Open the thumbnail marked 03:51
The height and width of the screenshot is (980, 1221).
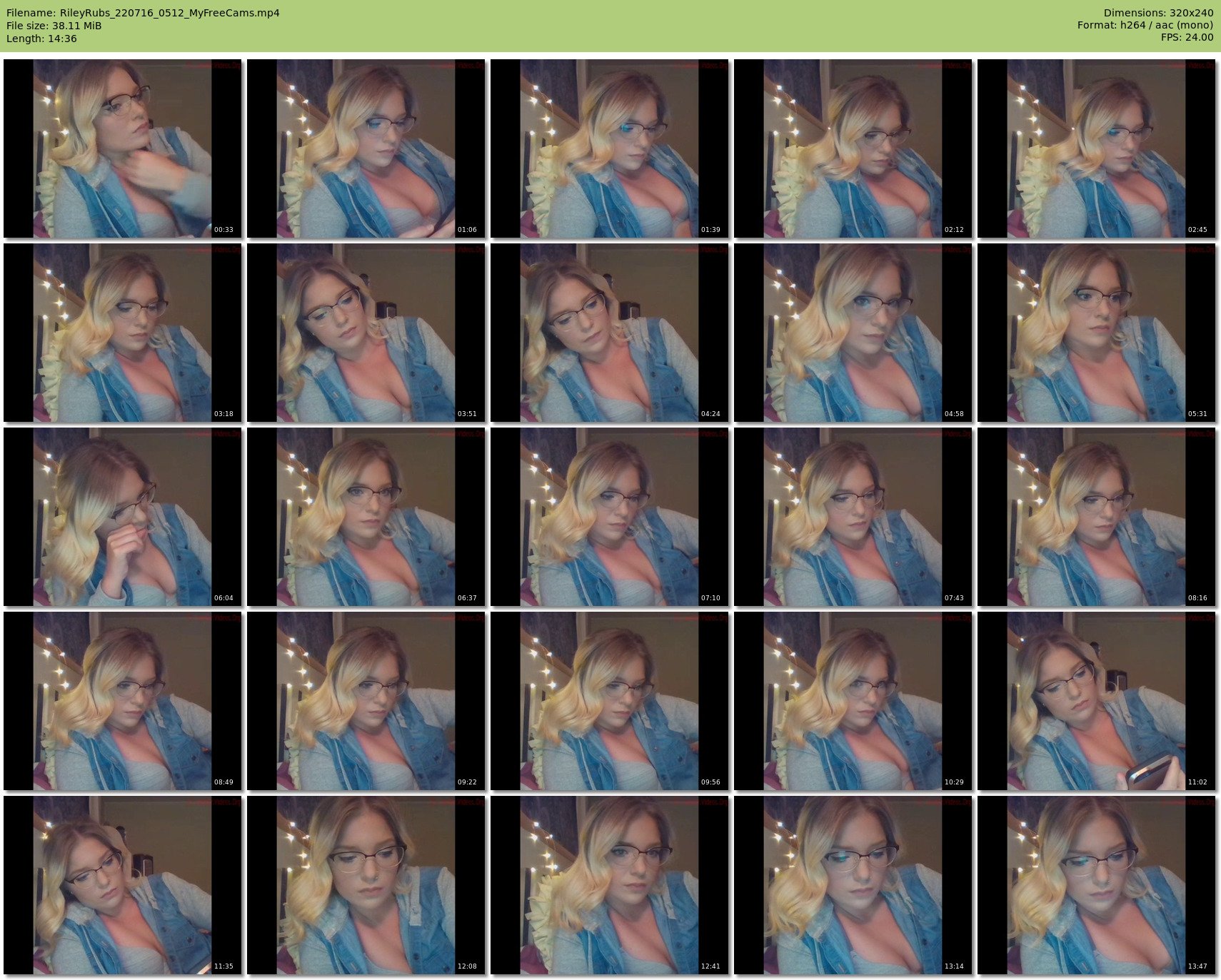366,333
